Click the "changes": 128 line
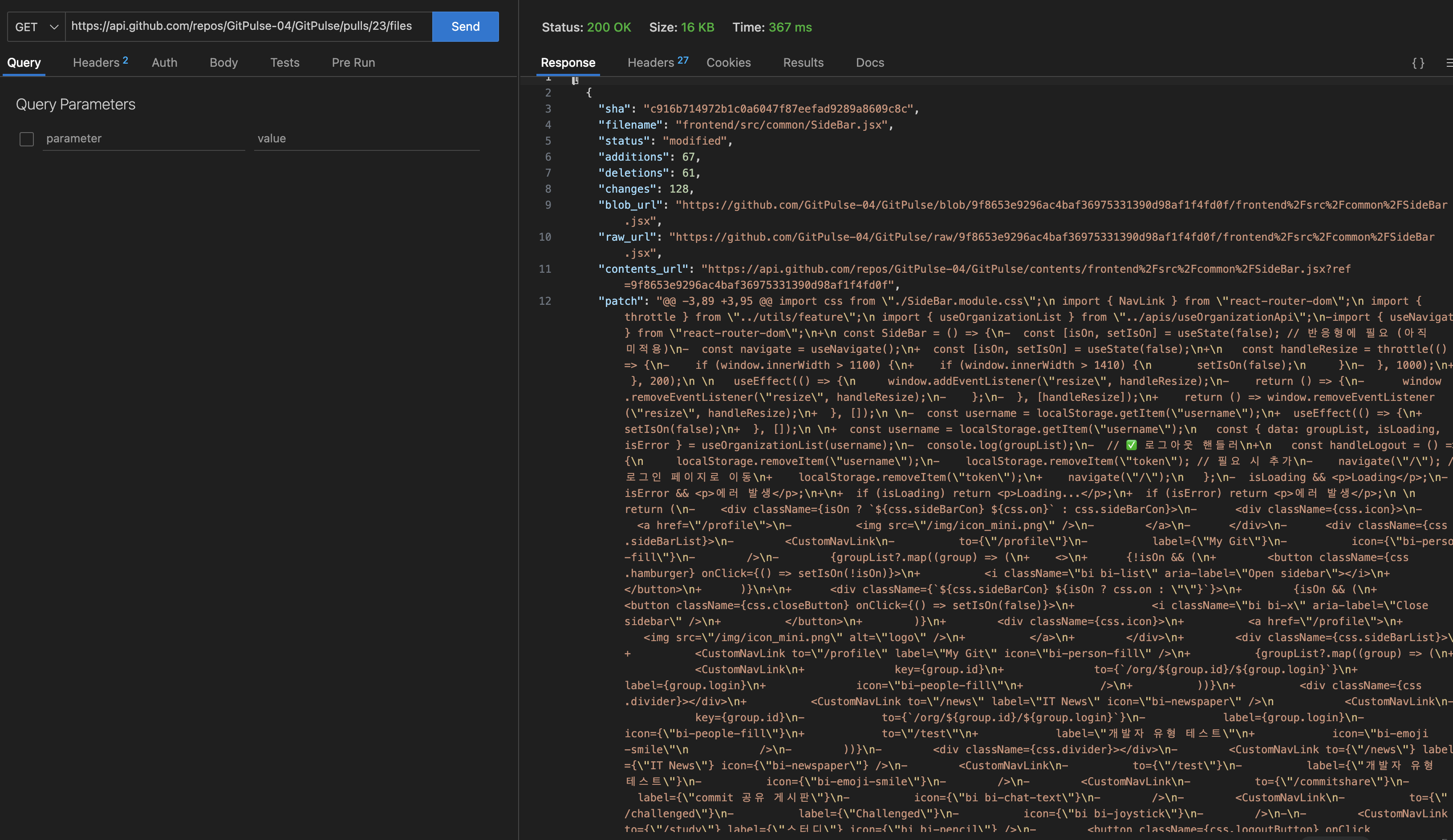 (x=646, y=189)
